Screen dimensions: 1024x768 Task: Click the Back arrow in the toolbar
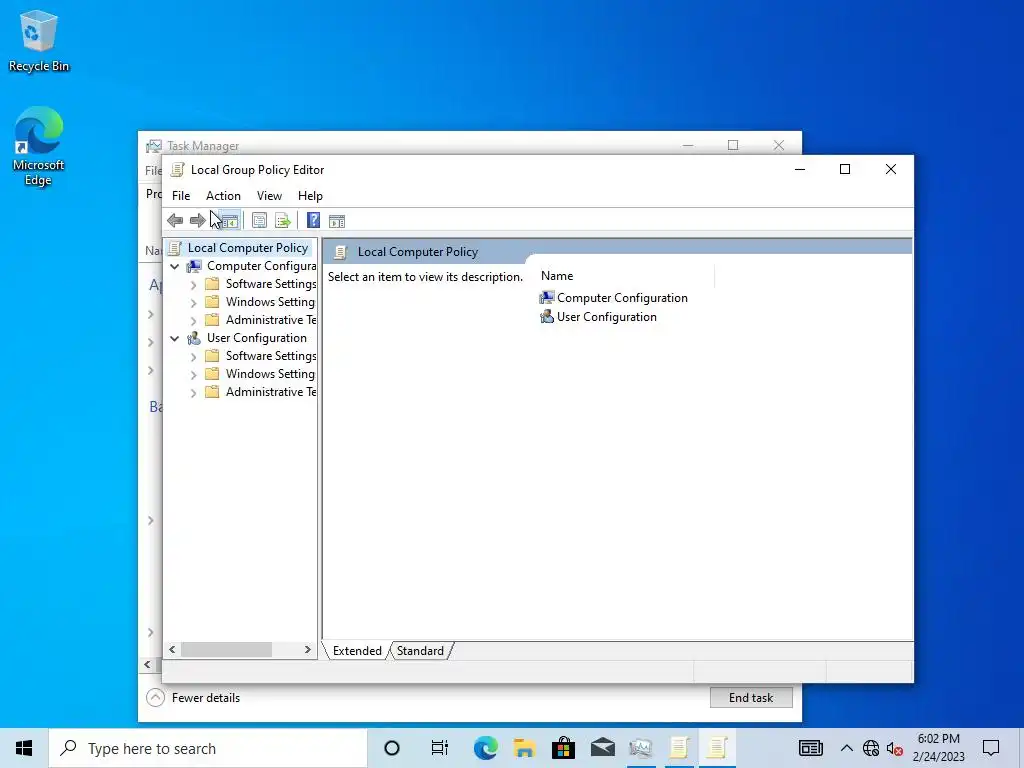click(x=175, y=221)
